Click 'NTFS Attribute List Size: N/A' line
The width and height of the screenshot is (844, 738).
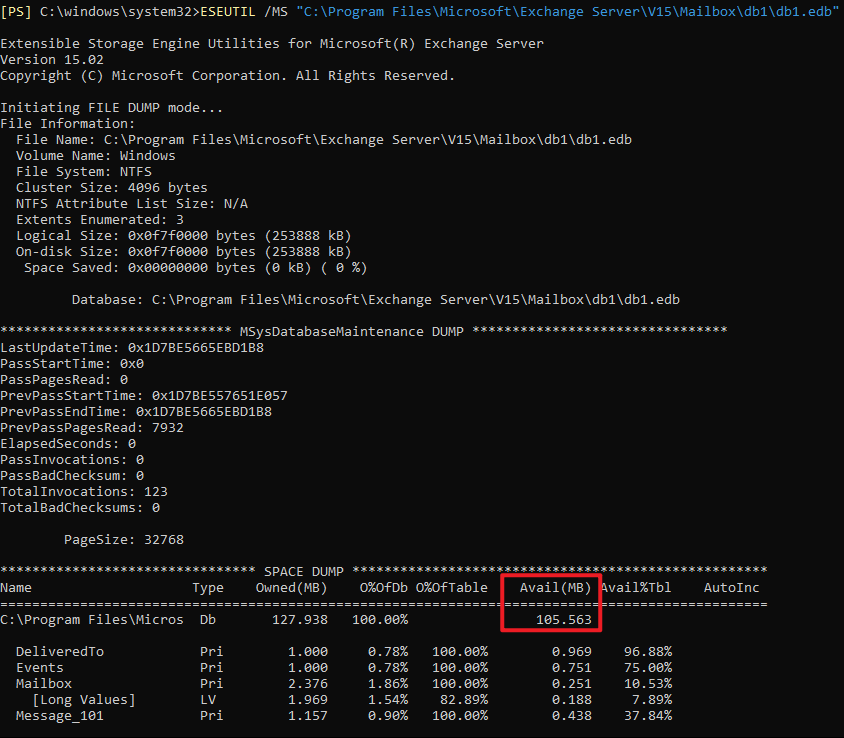132,204
